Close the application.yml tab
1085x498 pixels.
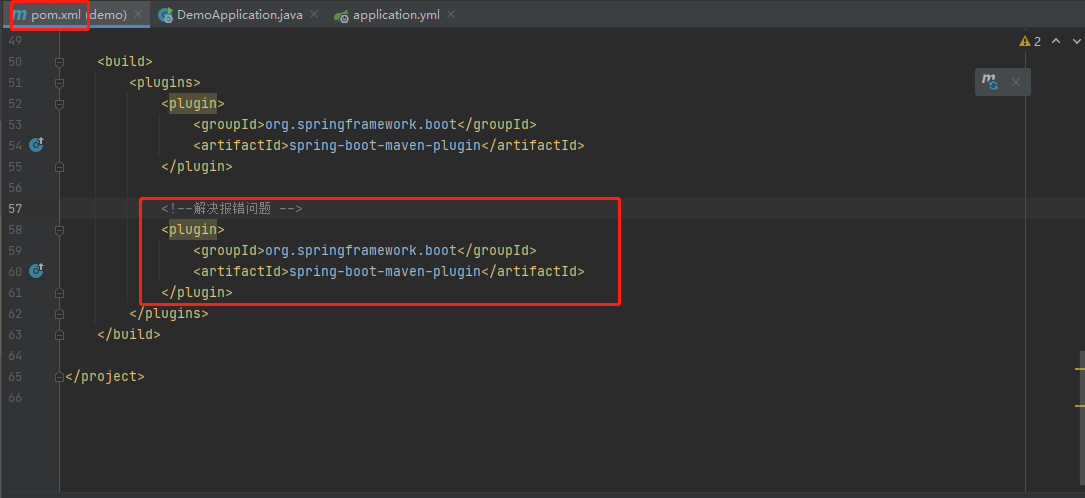point(451,14)
